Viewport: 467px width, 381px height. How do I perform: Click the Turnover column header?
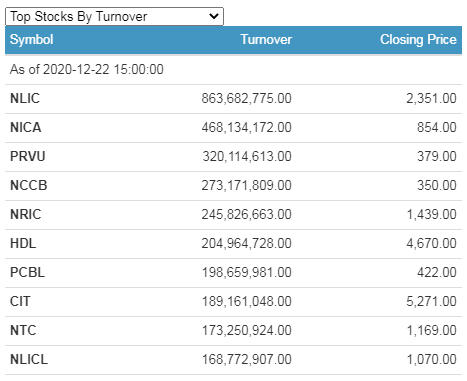pyautogui.click(x=266, y=39)
